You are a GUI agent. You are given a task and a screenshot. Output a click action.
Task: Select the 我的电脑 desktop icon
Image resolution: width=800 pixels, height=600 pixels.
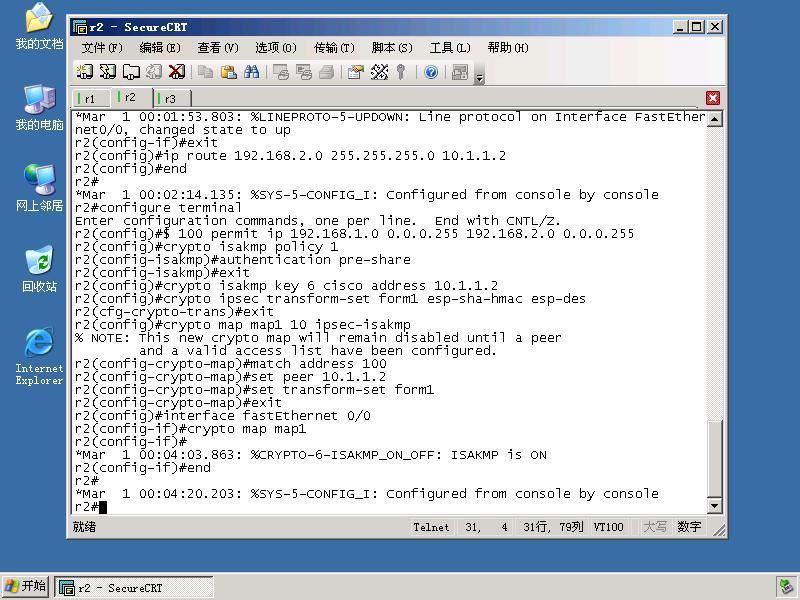[39, 108]
